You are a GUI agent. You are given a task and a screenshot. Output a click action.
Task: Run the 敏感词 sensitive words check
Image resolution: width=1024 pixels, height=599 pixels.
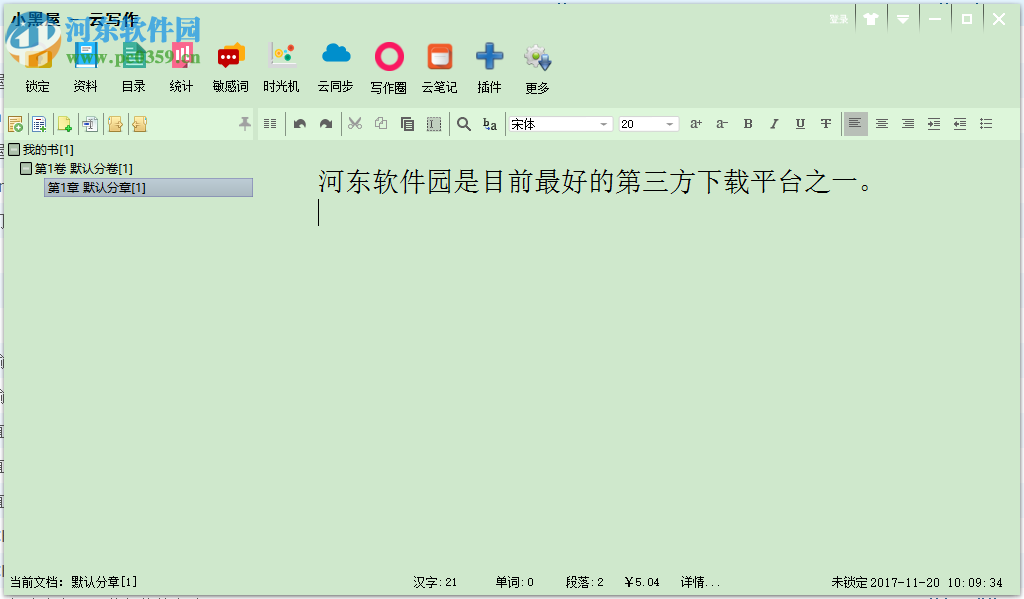tap(231, 66)
